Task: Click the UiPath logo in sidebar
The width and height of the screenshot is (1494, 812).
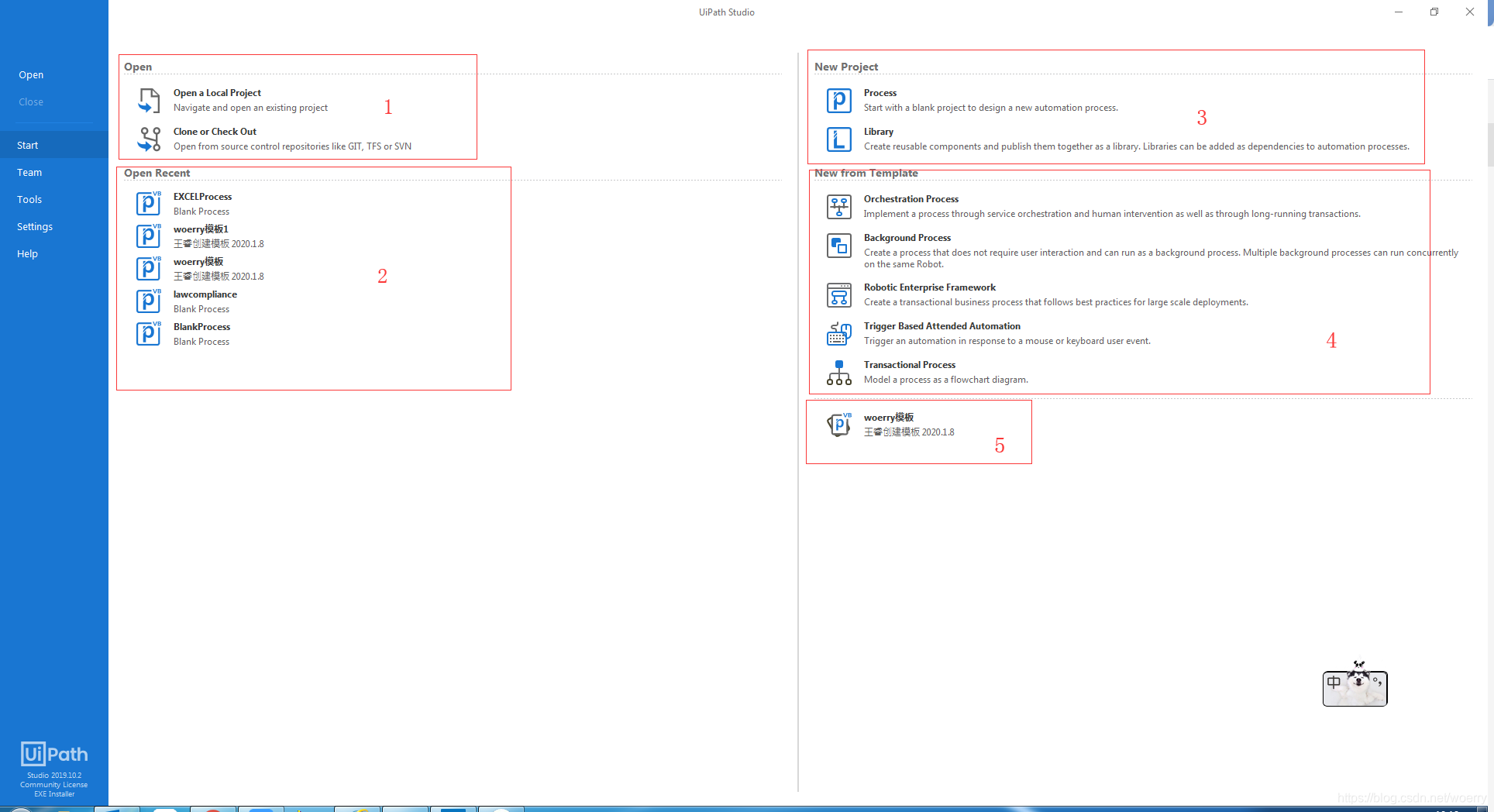Action: click(x=54, y=754)
